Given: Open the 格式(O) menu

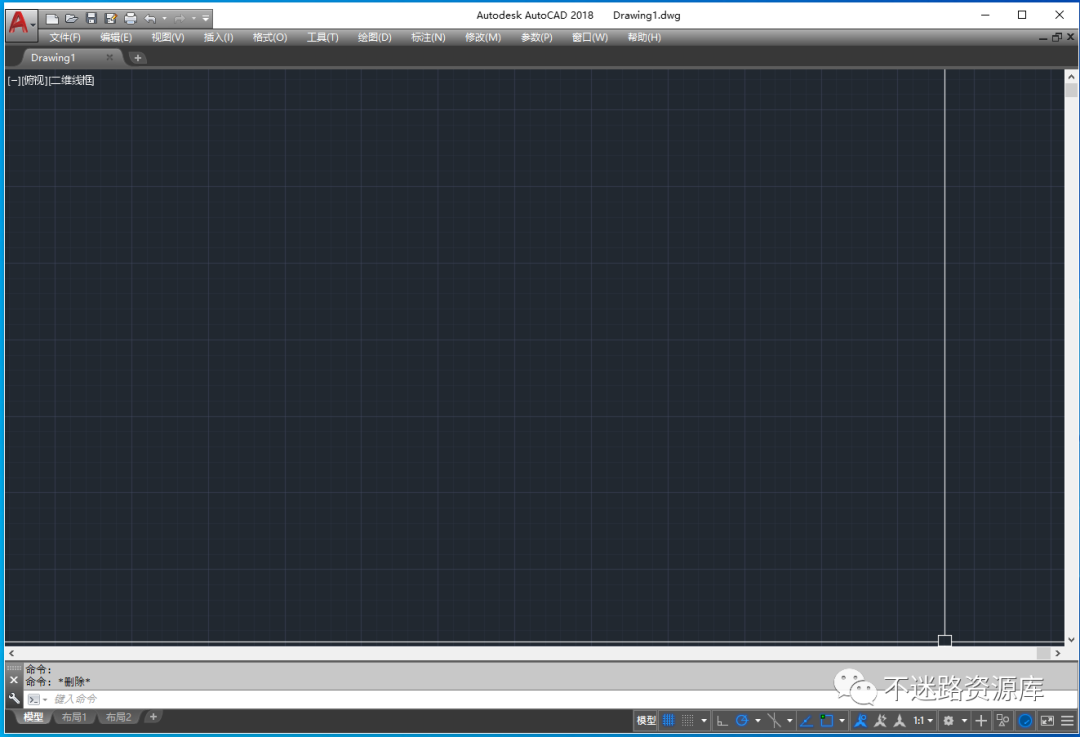Looking at the screenshot, I should click(269, 37).
